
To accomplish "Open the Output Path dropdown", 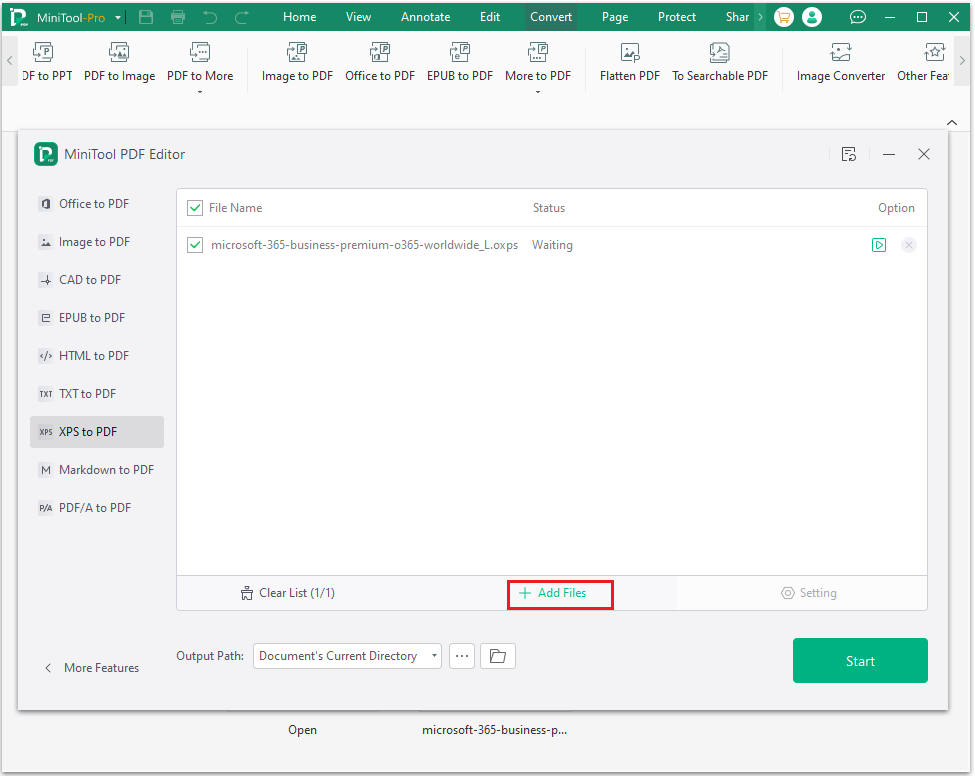I will click(347, 656).
